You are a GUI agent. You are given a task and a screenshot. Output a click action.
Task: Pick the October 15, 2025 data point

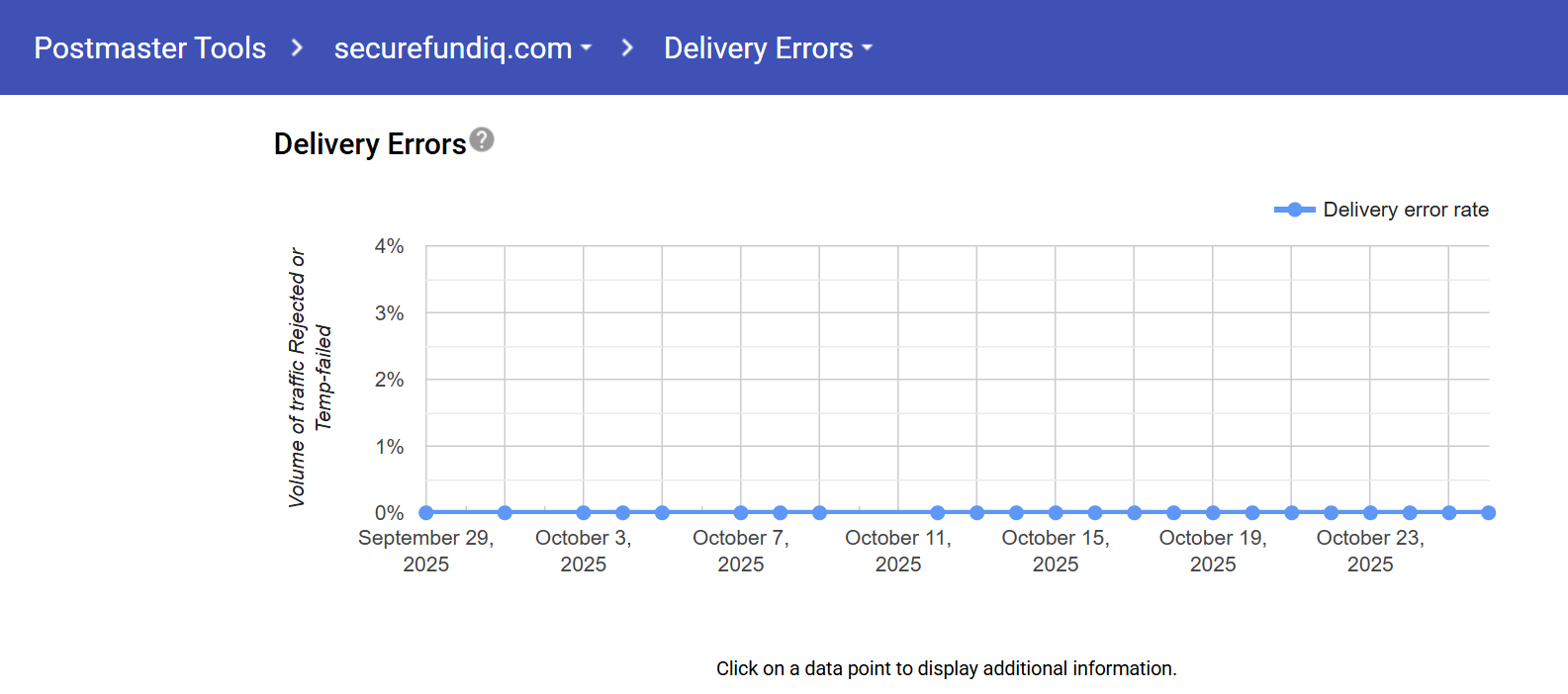[1056, 513]
